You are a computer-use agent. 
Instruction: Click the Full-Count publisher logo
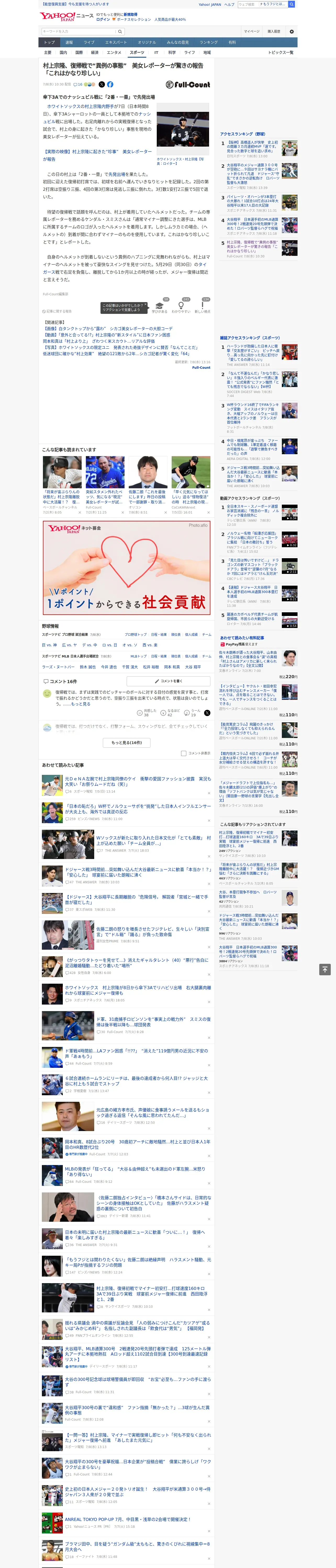(188, 85)
